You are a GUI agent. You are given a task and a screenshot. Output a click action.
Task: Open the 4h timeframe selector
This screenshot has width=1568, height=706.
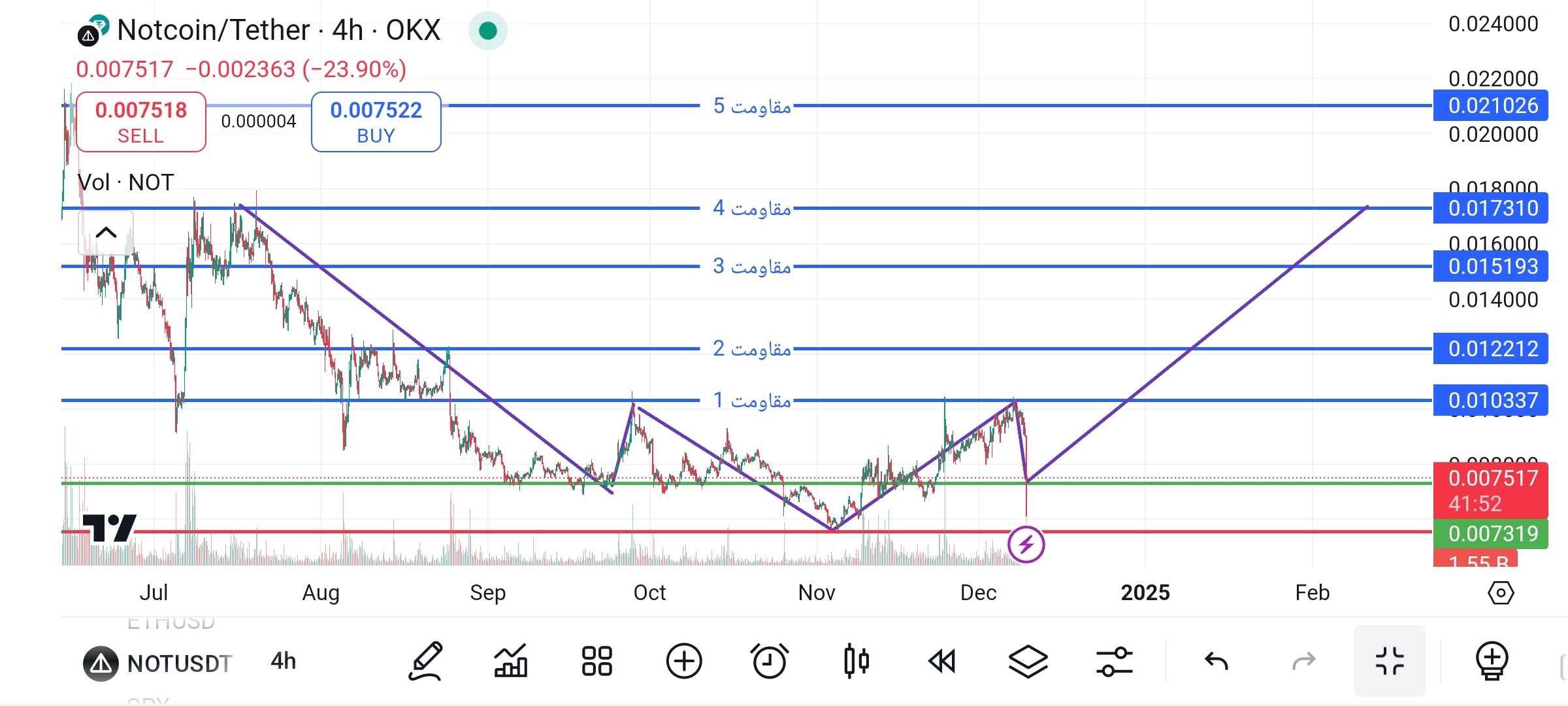click(283, 662)
